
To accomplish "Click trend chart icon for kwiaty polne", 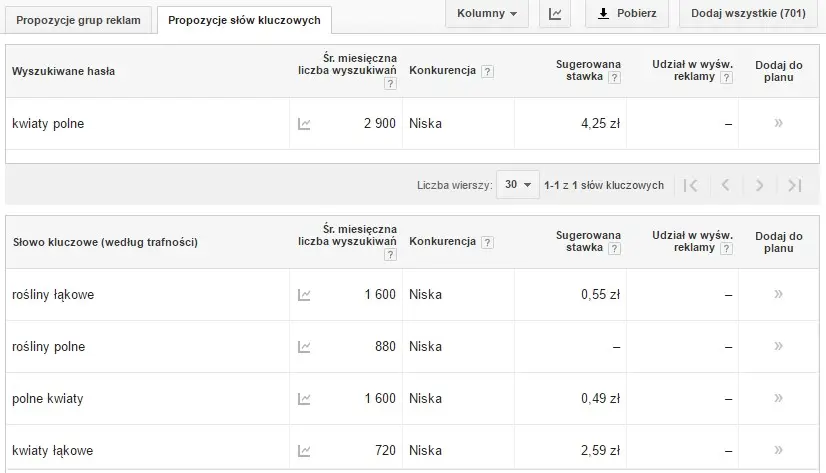I will click(304, 124).
